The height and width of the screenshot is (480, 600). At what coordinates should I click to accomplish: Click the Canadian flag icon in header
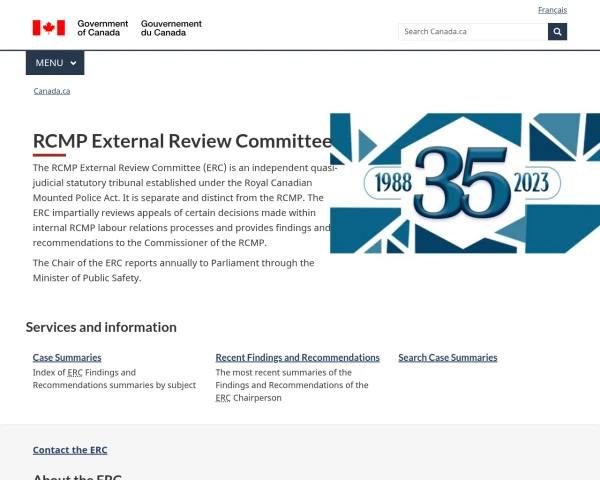tap(48, 28)
